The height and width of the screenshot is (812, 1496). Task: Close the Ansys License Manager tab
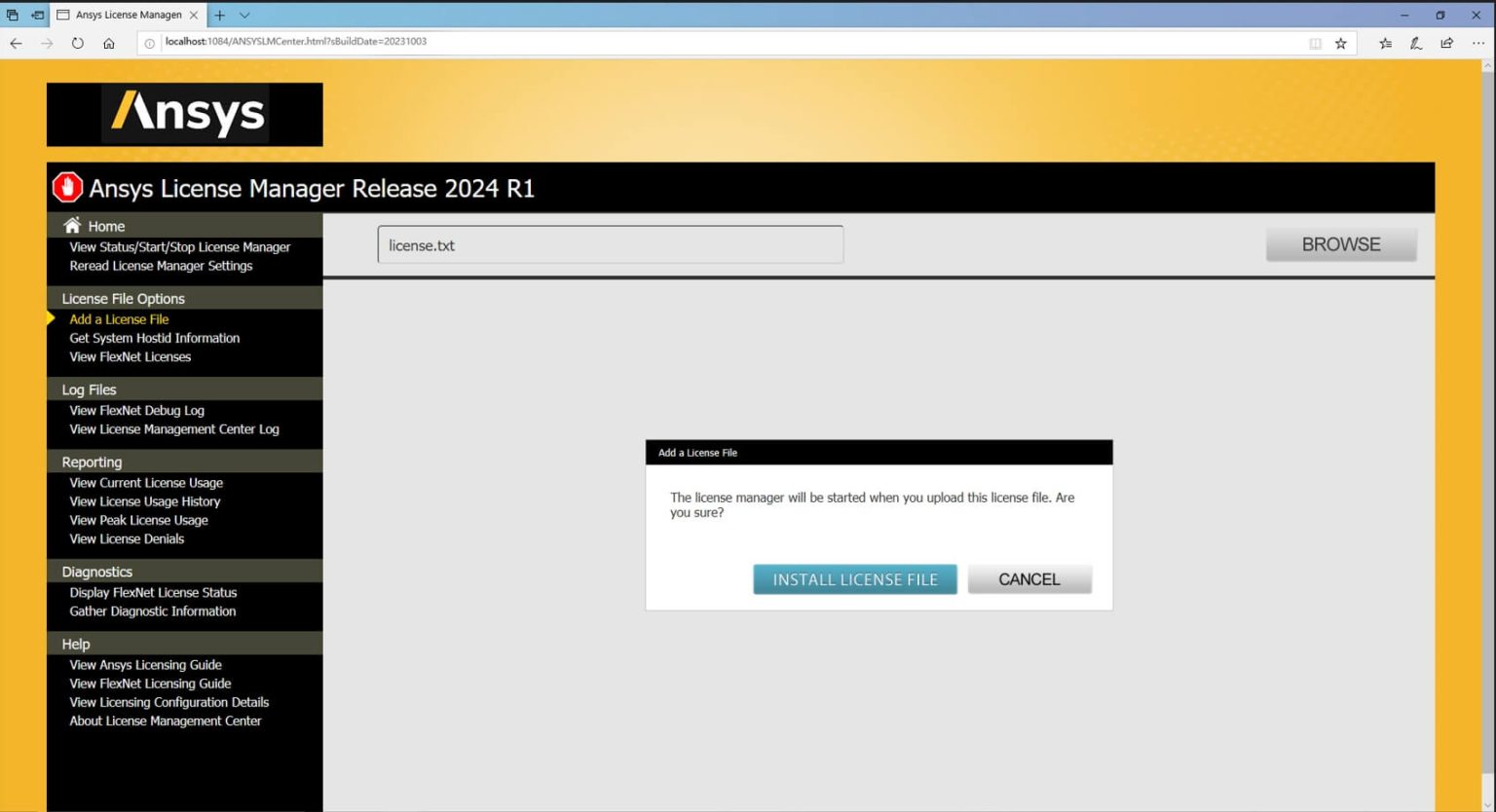[194, 15]
